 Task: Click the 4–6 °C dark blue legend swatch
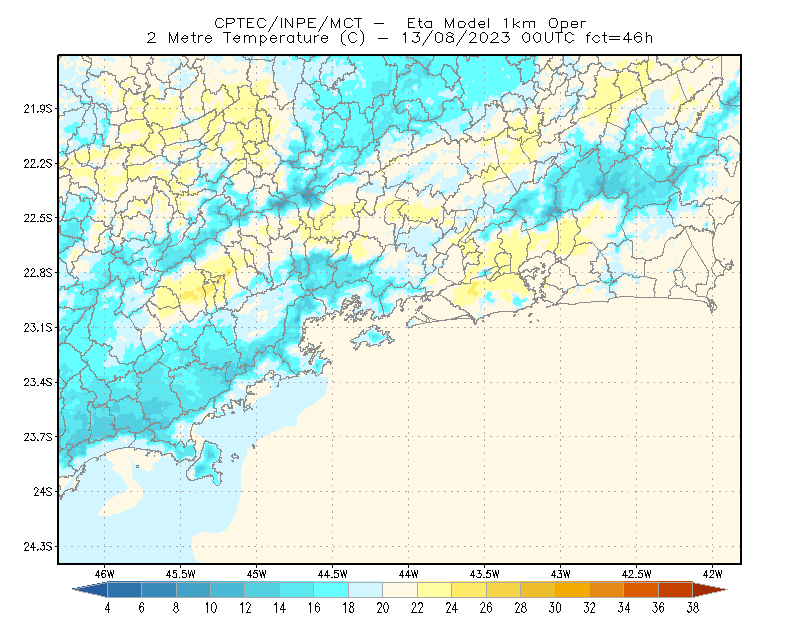pyautogui.click(x=124, y=589)
